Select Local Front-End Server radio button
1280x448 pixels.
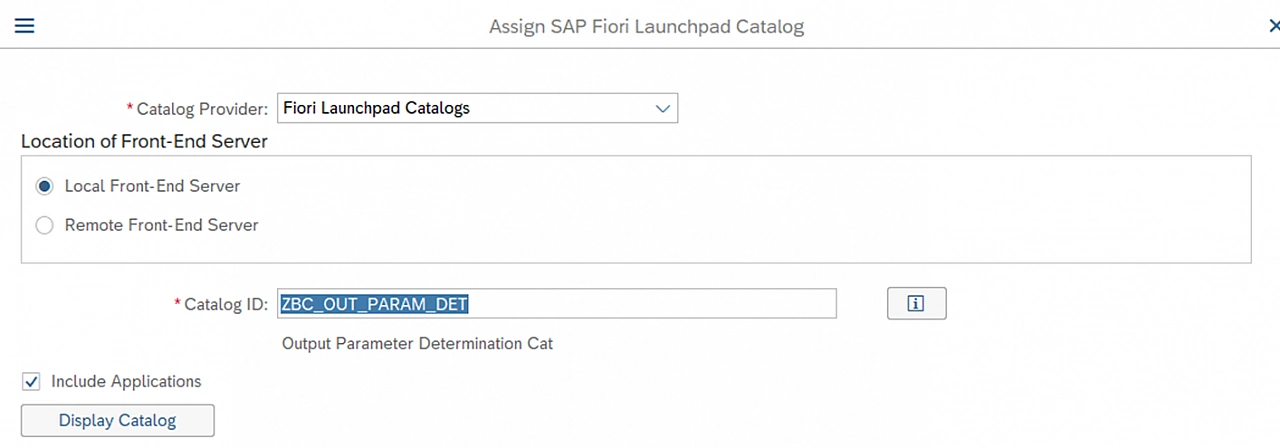click(x=44, y=186)
